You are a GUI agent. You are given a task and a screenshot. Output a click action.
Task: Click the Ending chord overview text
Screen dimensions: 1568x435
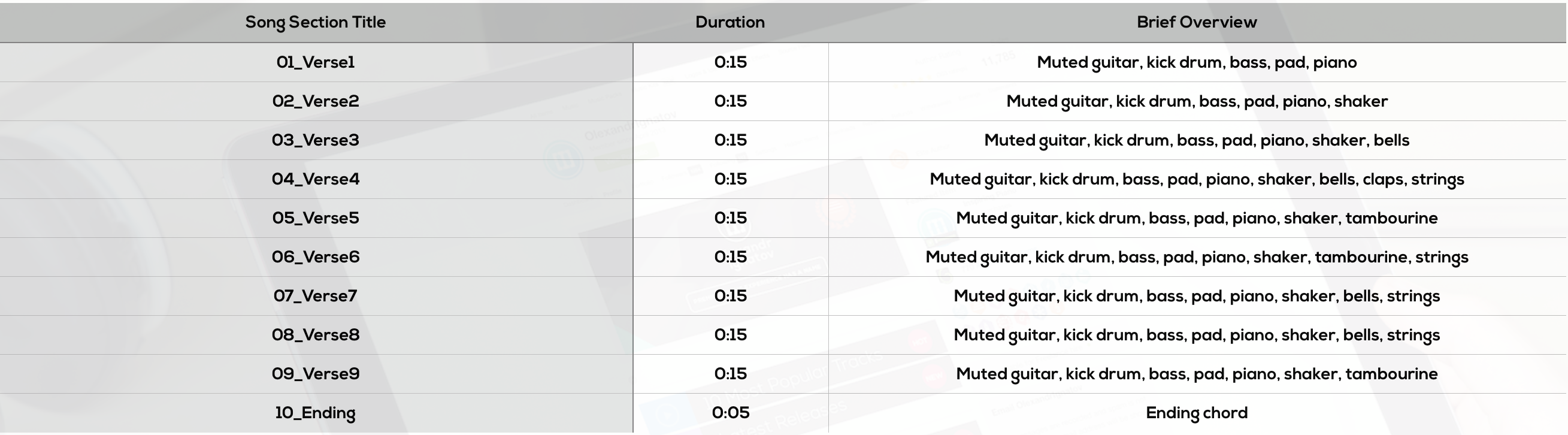tap(1197, 413)
